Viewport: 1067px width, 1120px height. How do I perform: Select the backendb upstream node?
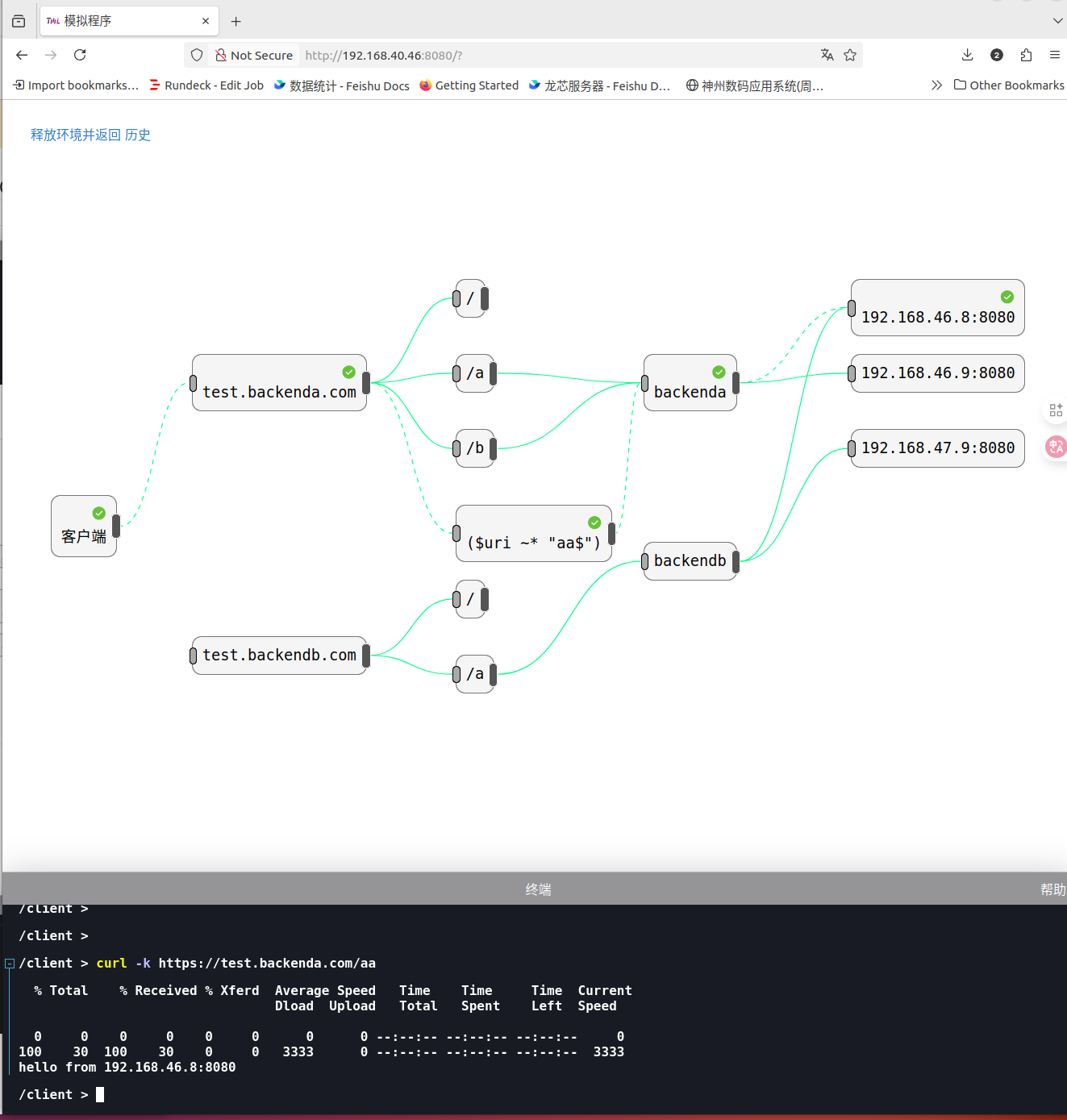pos(690,561)
